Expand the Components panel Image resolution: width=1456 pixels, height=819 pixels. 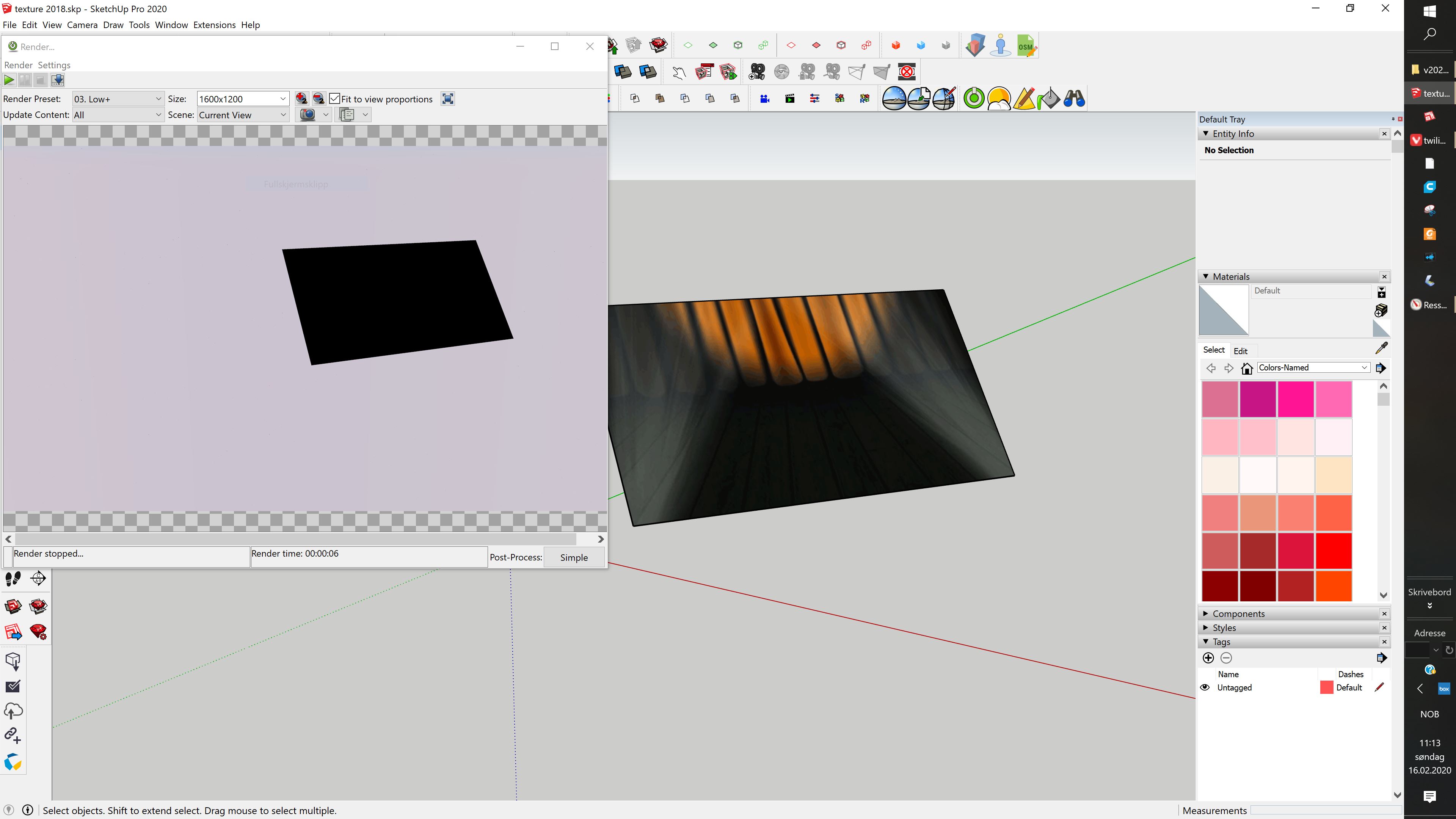click(1207, 613)
